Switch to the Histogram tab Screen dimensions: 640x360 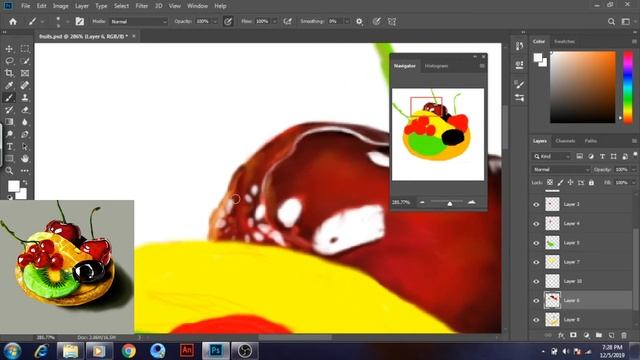click(x=436, y=66)
